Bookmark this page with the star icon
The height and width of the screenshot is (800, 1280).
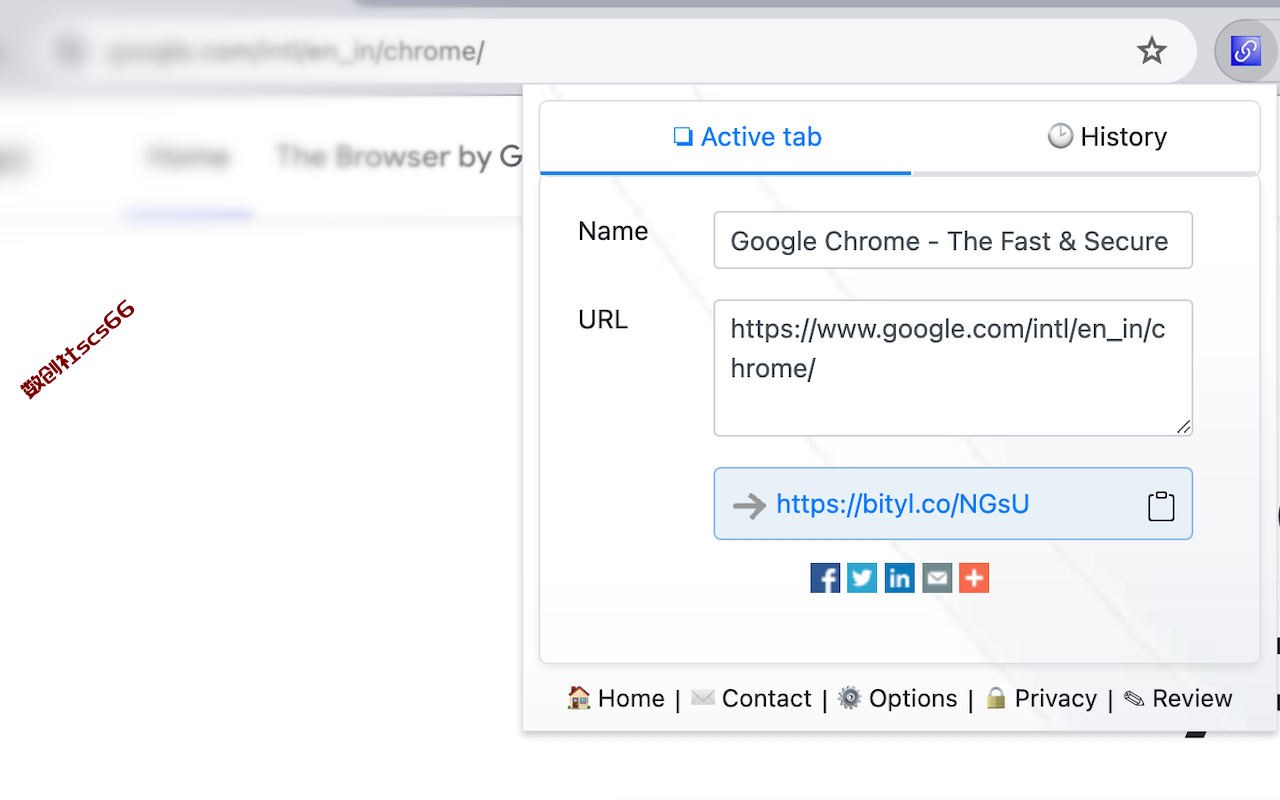1152,51
